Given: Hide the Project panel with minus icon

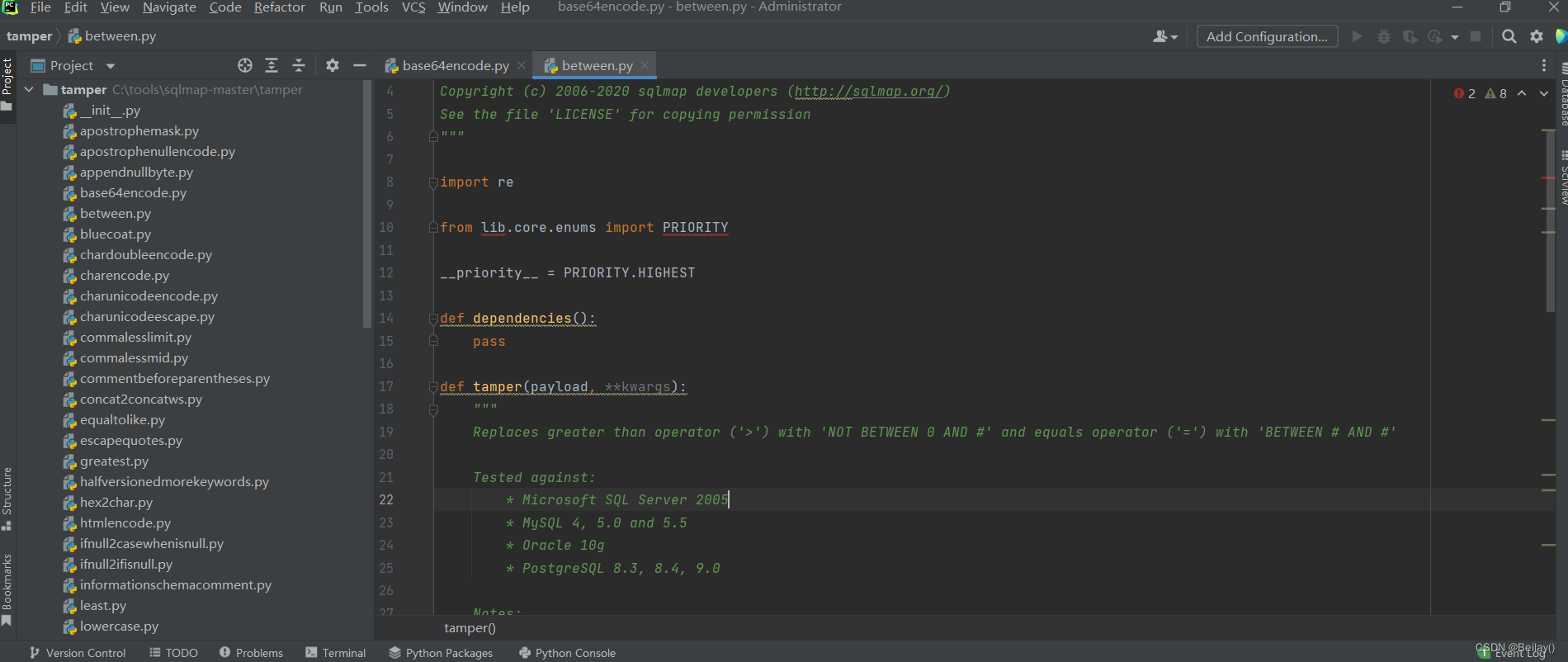Looking at the screenshot, I should tap(360, 65).
